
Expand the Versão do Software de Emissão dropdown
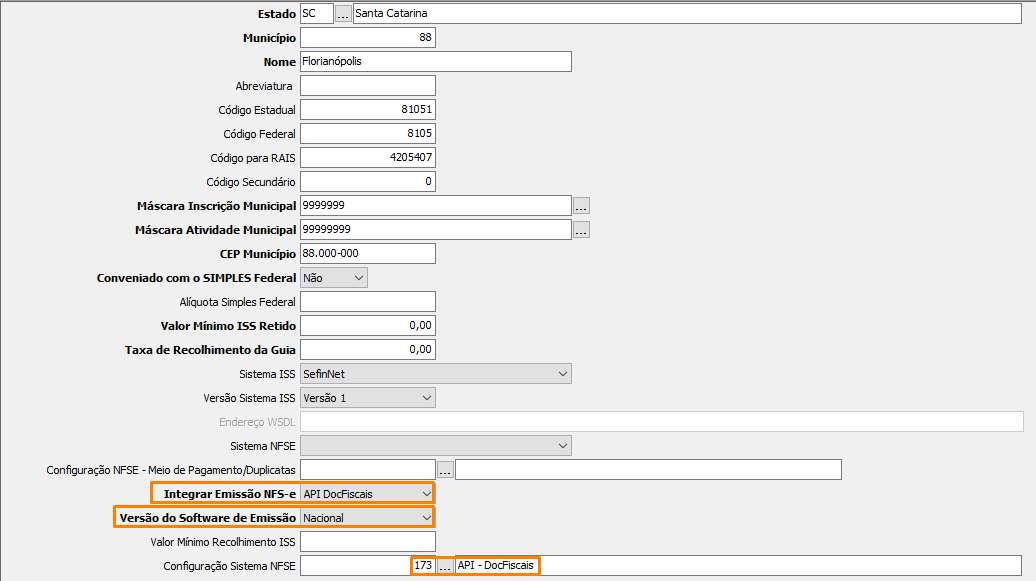coord(427,518)
